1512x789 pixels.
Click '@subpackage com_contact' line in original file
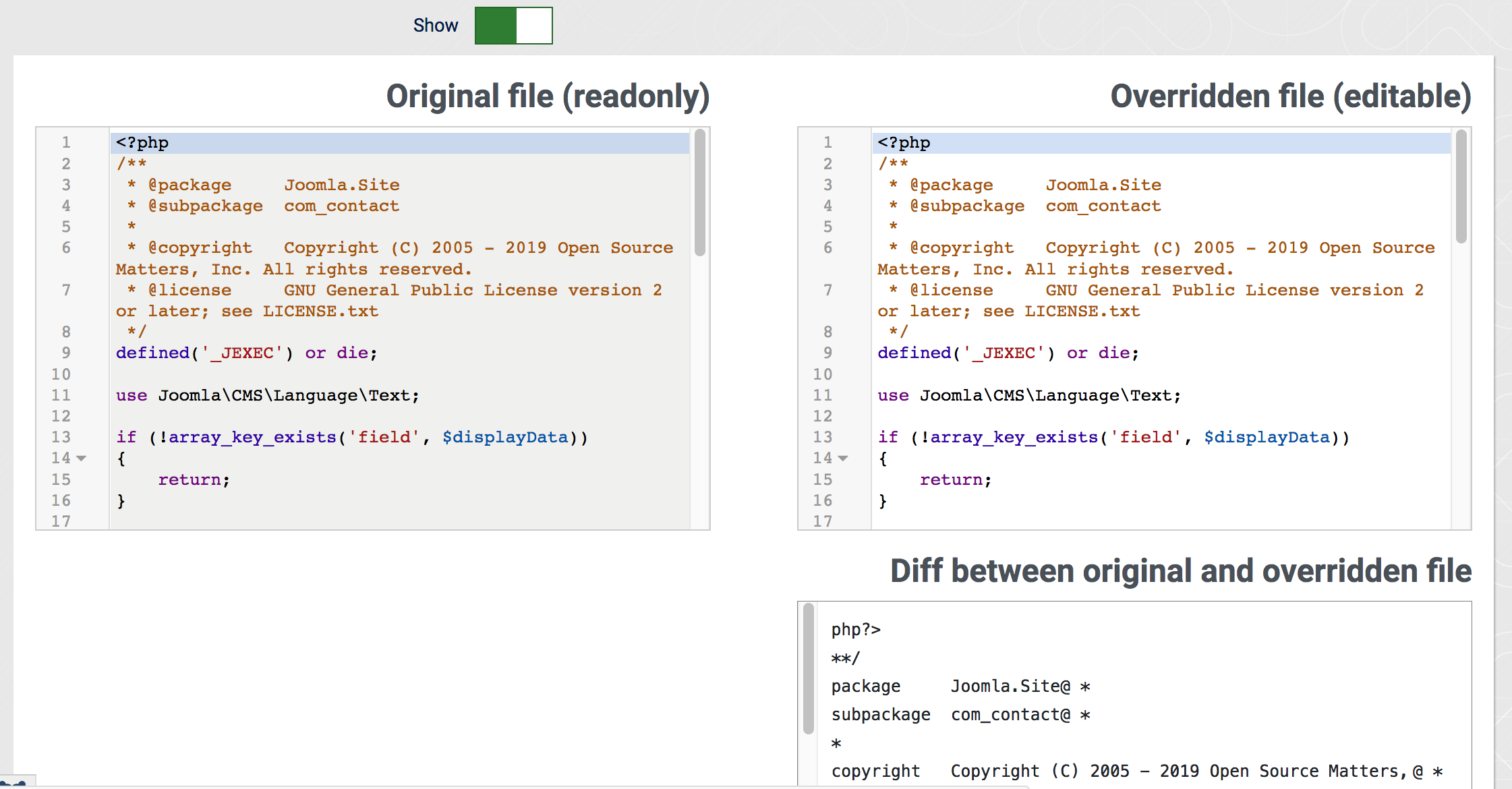tap(263, 206)
